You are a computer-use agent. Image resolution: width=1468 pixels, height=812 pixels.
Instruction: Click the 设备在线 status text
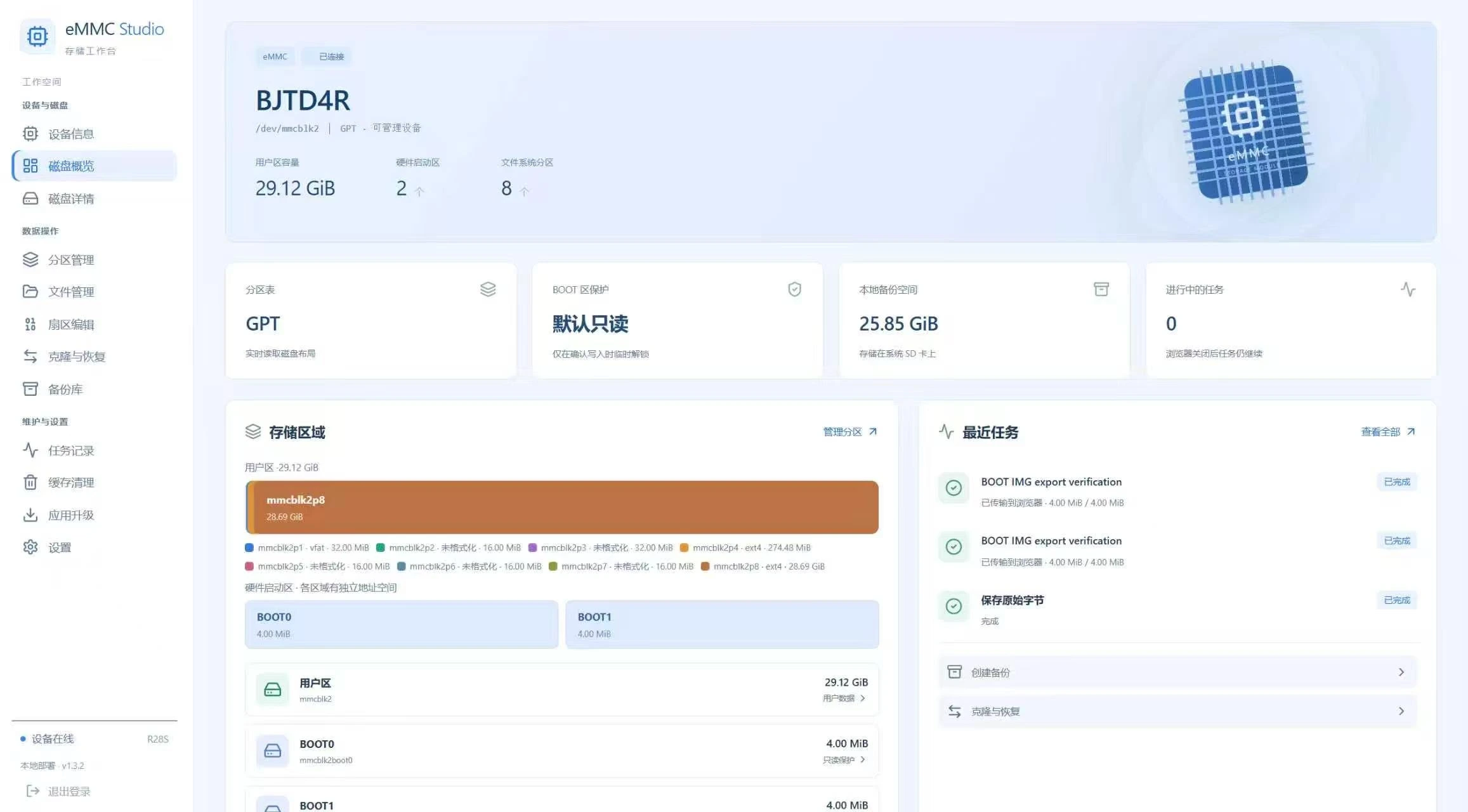[53, 738]
